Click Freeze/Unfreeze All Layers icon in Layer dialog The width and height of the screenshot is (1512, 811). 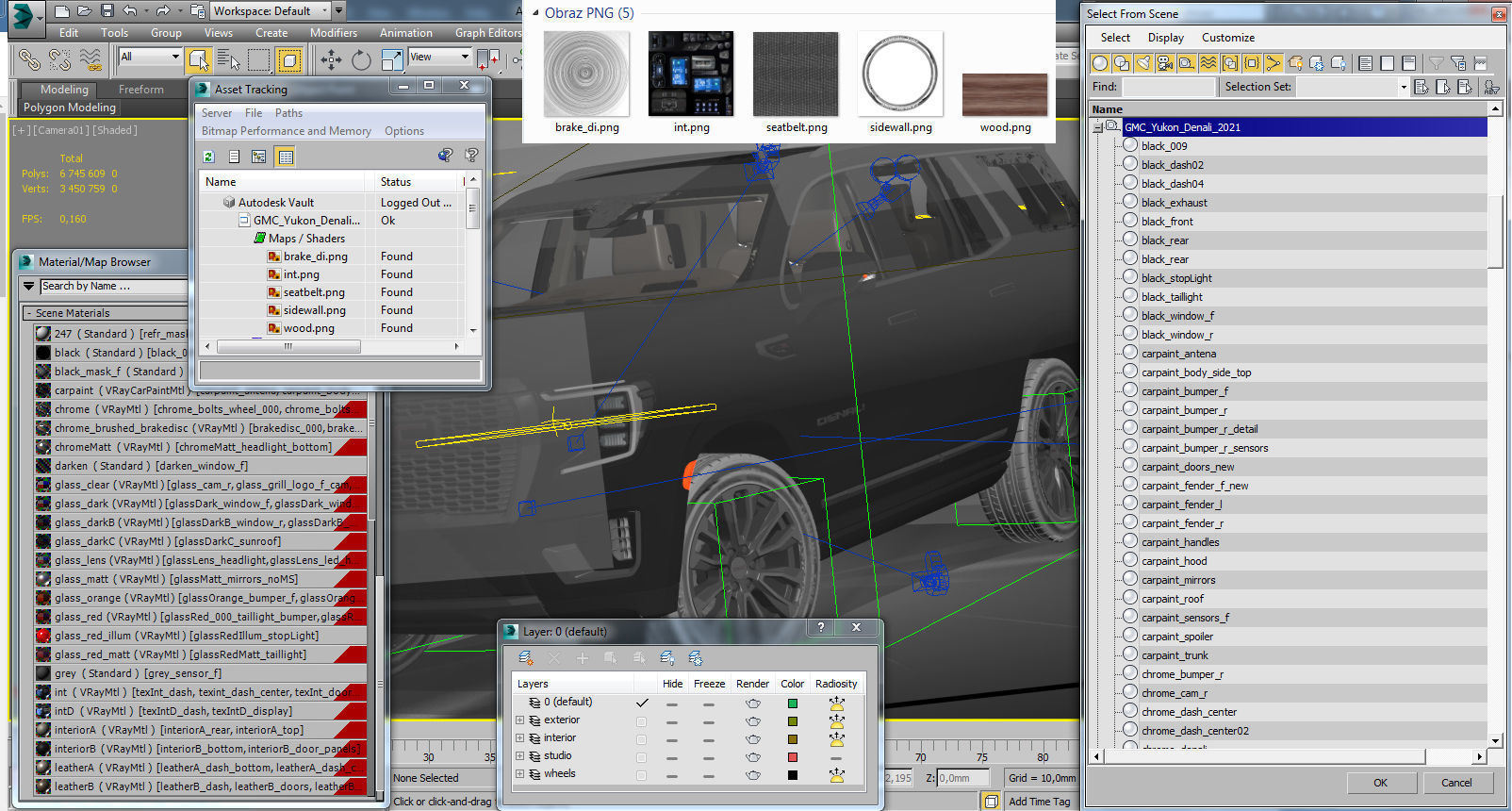[x=696, y=658]
